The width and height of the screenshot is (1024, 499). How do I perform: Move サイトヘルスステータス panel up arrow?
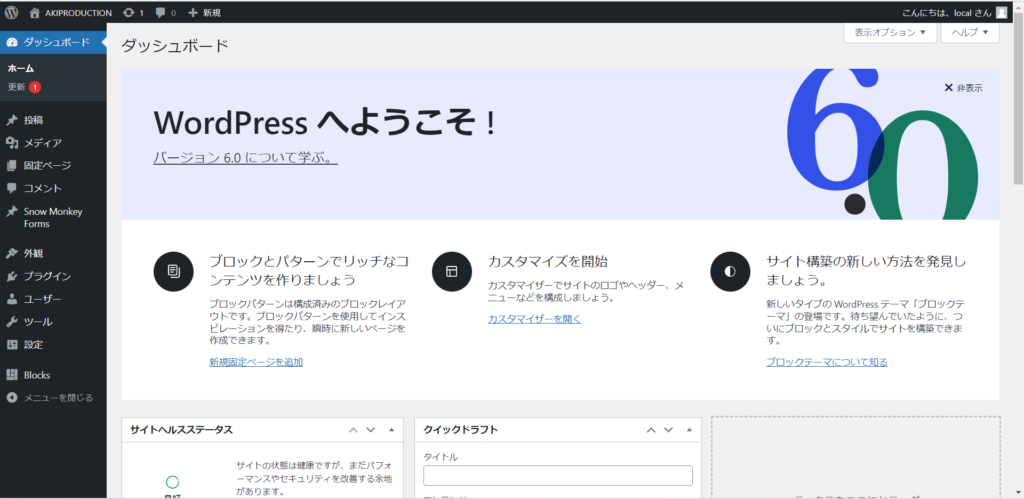coord(353,430)
